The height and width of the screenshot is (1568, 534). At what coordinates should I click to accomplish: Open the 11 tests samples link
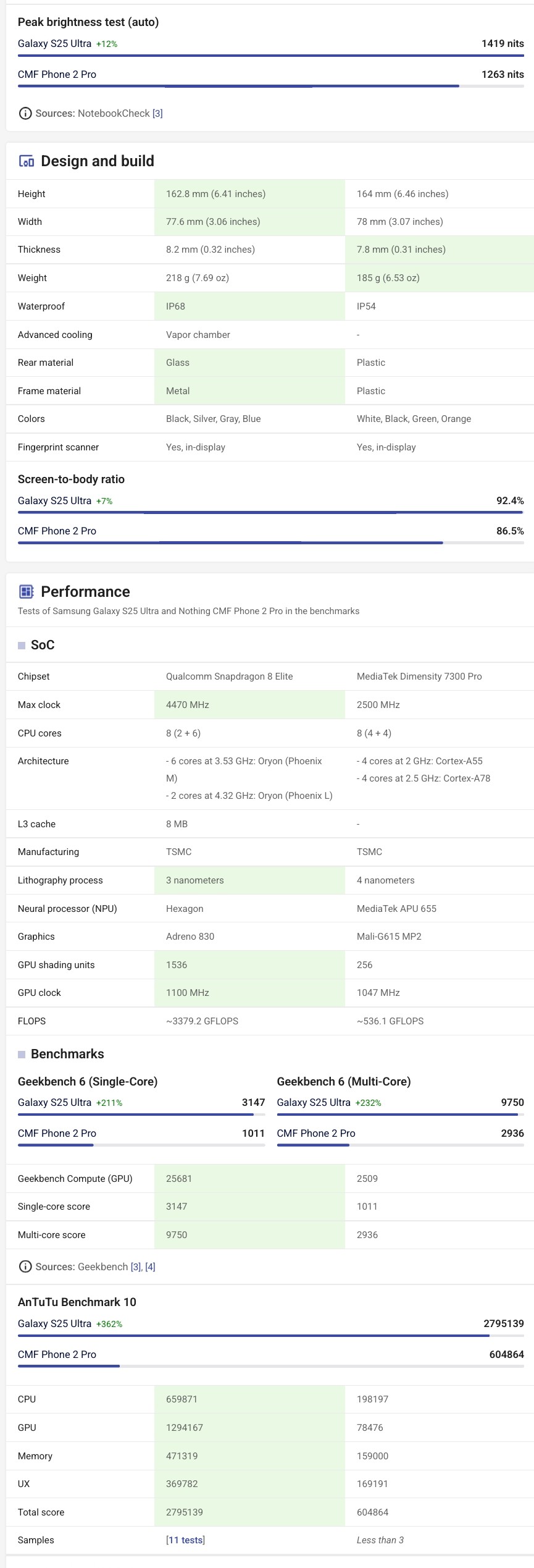tap(185, 1540)
